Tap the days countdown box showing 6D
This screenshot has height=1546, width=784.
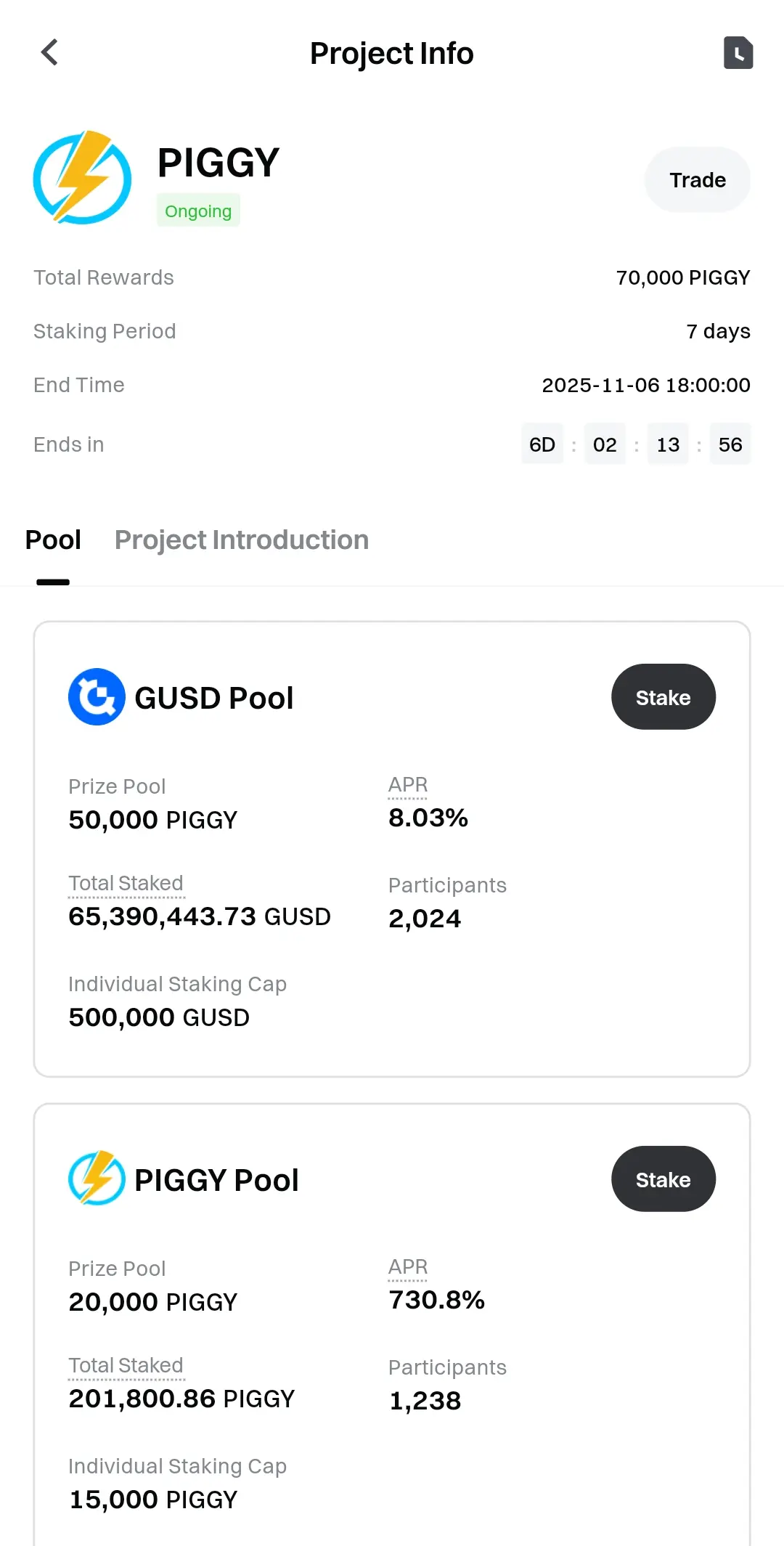click(542, 444)
